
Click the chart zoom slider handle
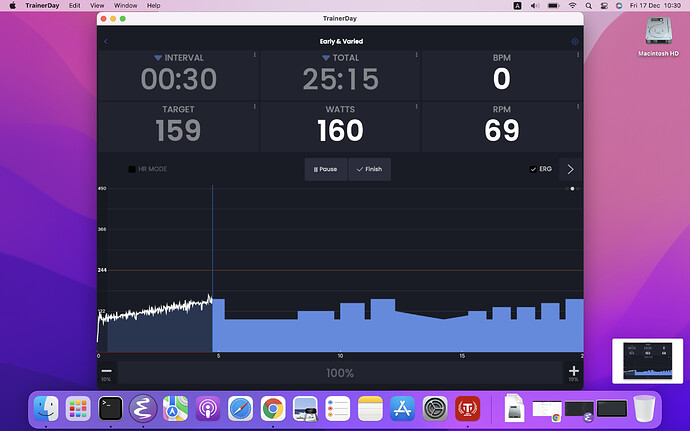(572, 188)
